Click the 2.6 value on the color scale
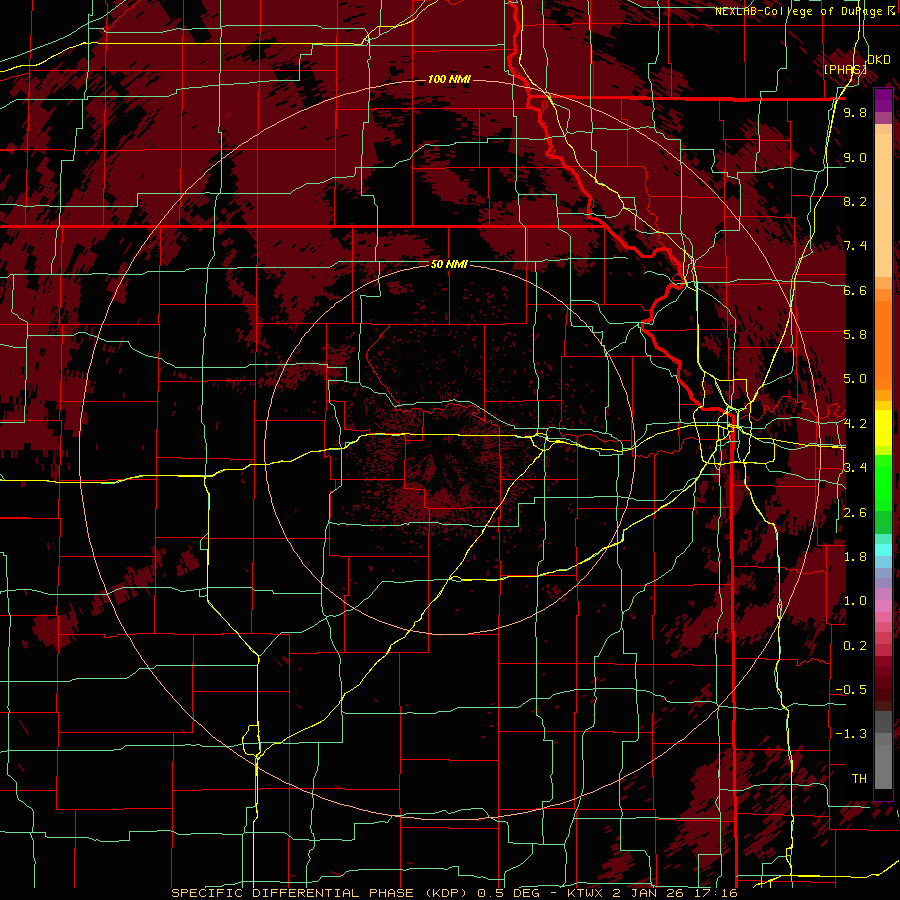This screenshot has width=900, height=900. coord(855,513)
